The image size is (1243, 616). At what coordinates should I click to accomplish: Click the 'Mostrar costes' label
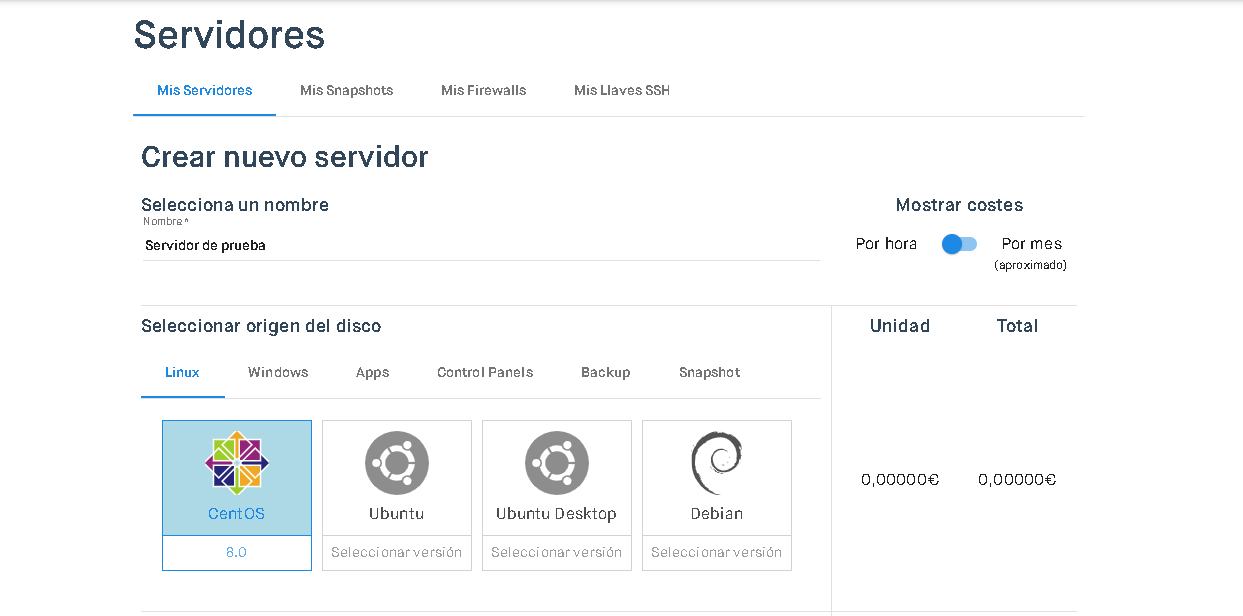960,205
